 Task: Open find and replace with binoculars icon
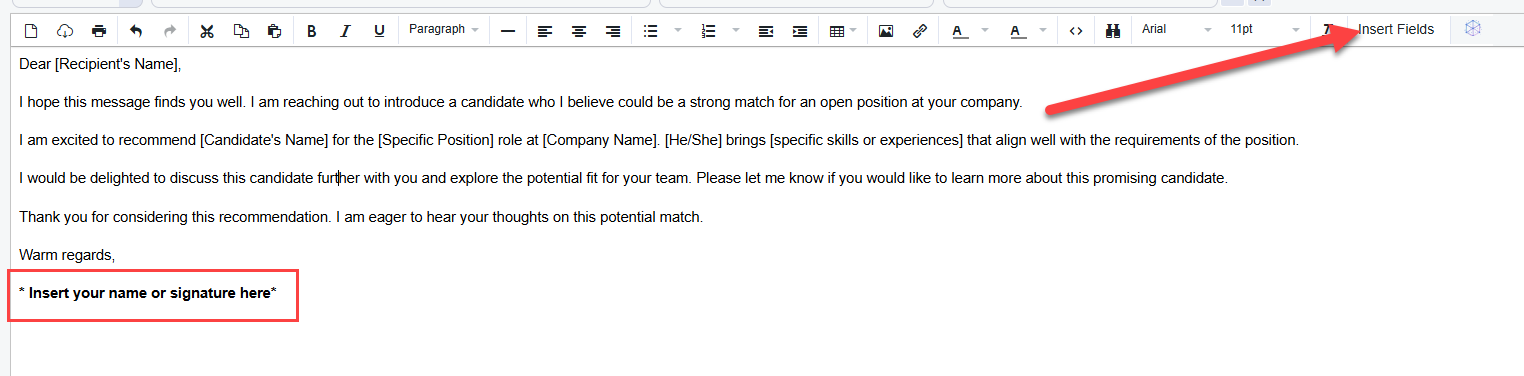(1112, 31)
